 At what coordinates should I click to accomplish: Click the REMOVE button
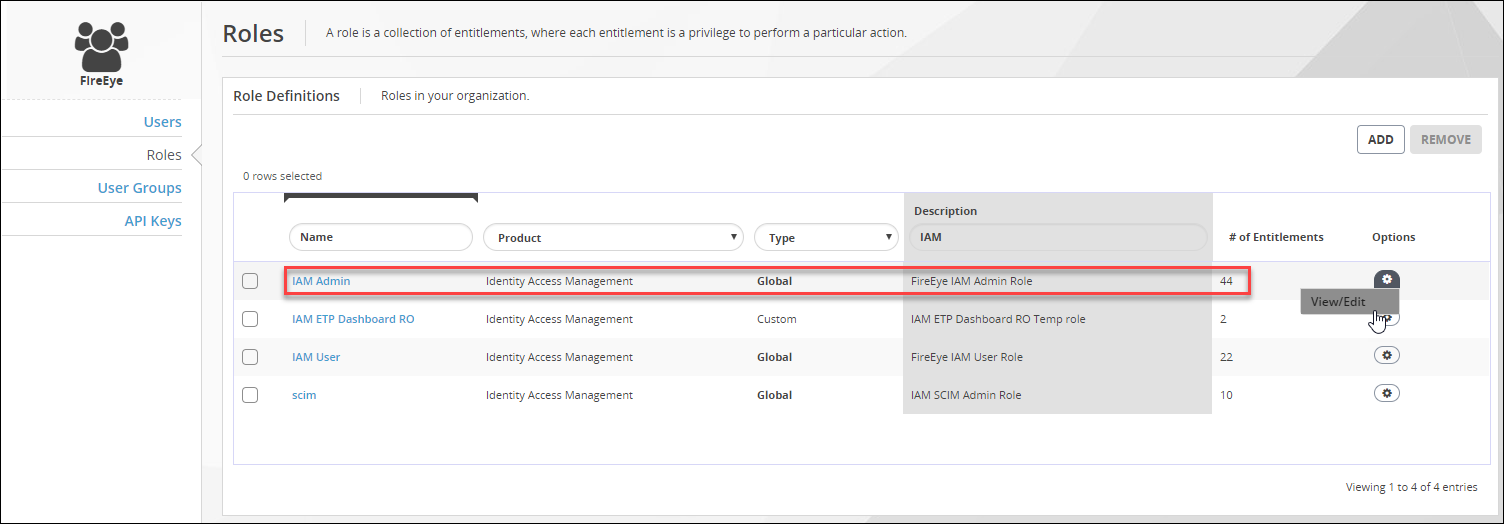[1446, 139]
